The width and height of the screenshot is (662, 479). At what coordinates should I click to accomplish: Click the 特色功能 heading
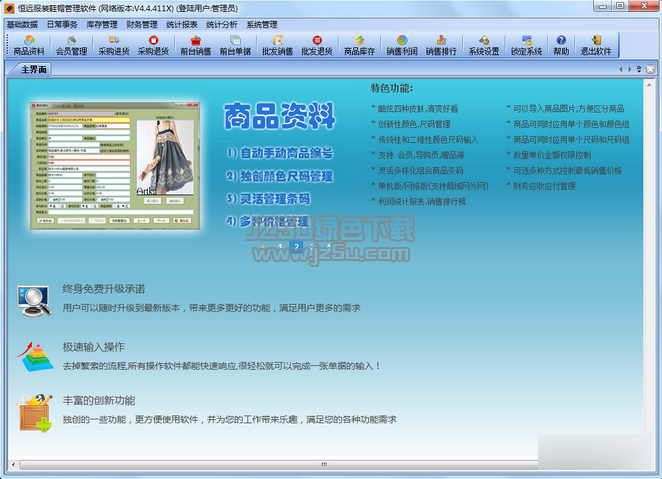(x=391, y=88)
